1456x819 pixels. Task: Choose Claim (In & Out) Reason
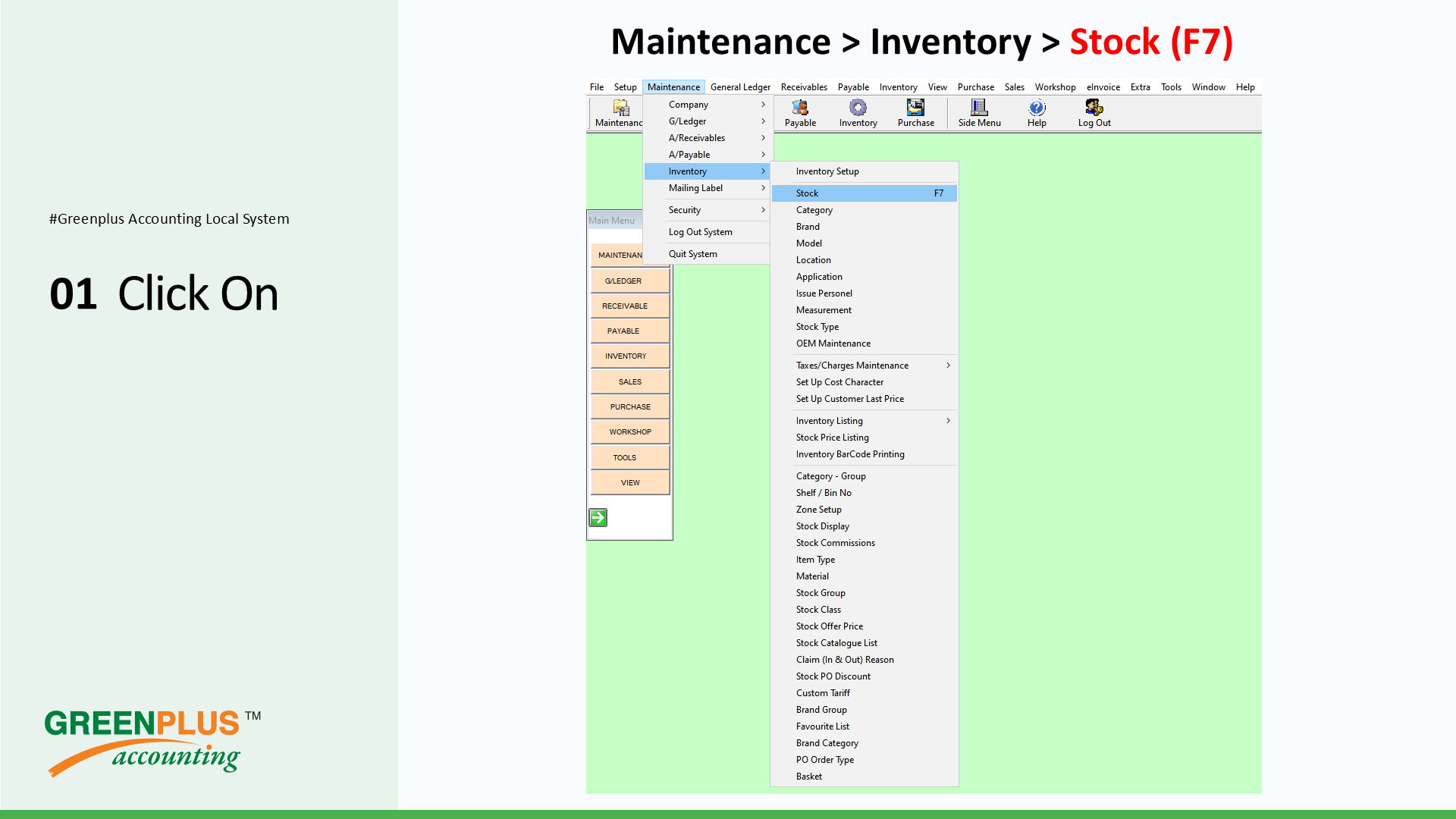[x=864, y=660]
